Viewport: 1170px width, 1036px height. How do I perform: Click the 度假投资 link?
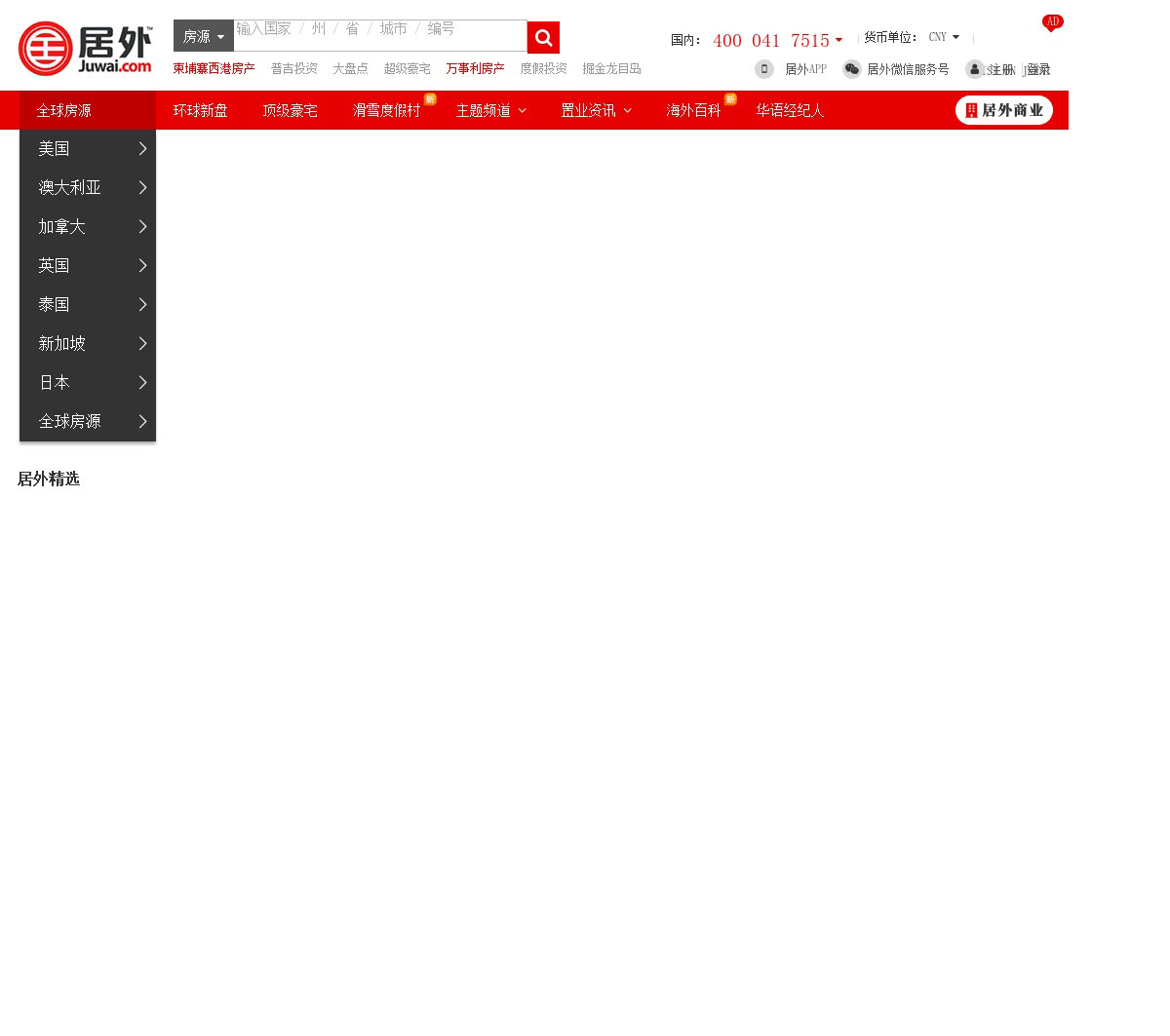(x=544, y=69)
